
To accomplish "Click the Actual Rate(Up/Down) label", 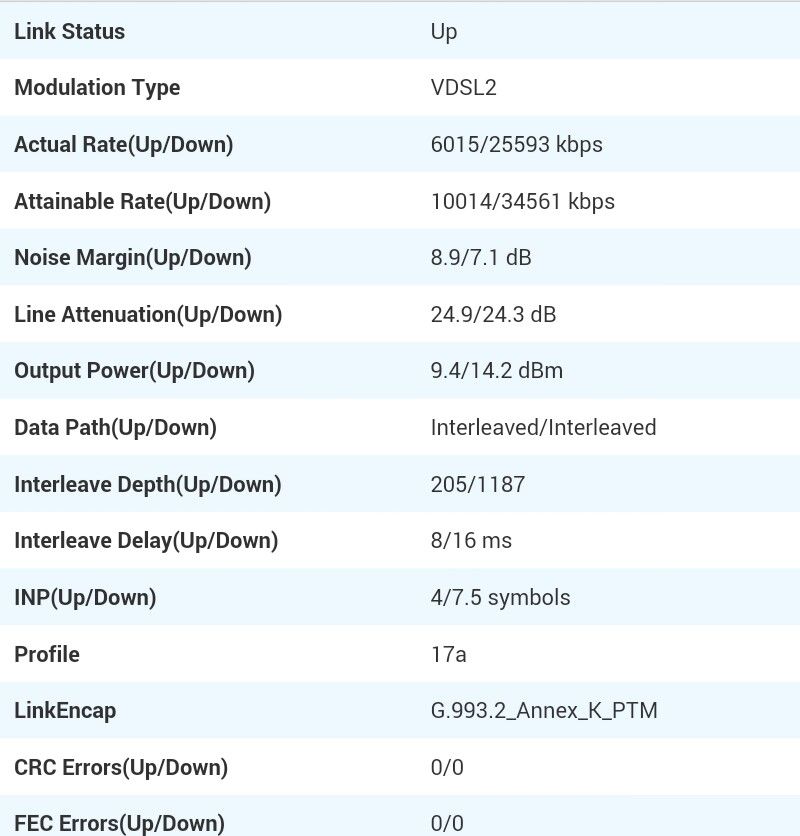I will tap(123, 144).
